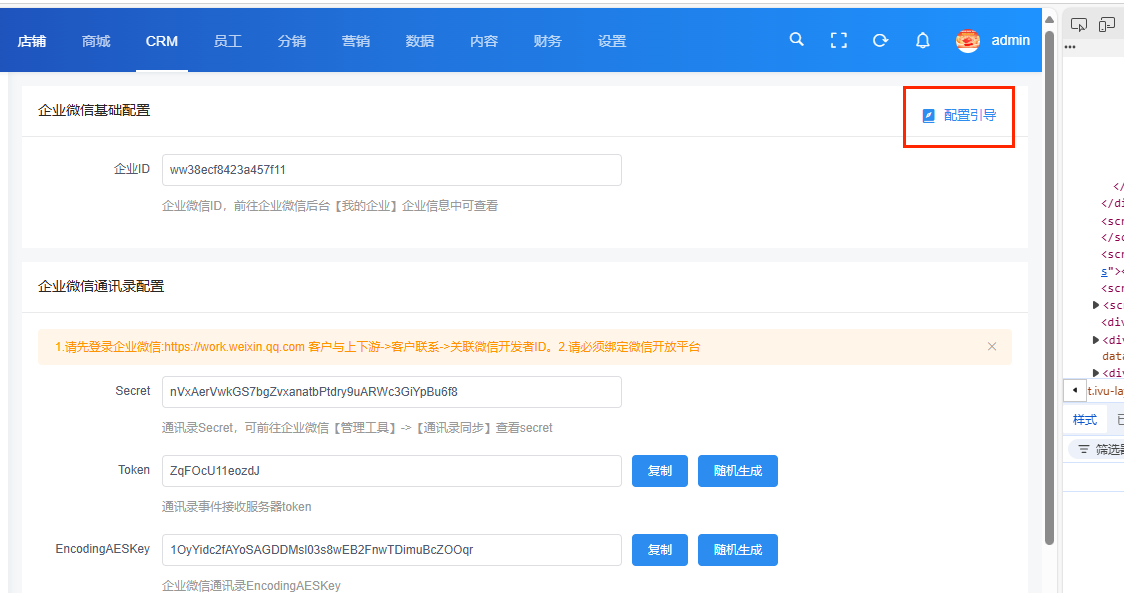Switch to the 营销 menu tab
The height and width of the screenshot is (593, 1124).
pyautogui.click(x=356, y=41)
